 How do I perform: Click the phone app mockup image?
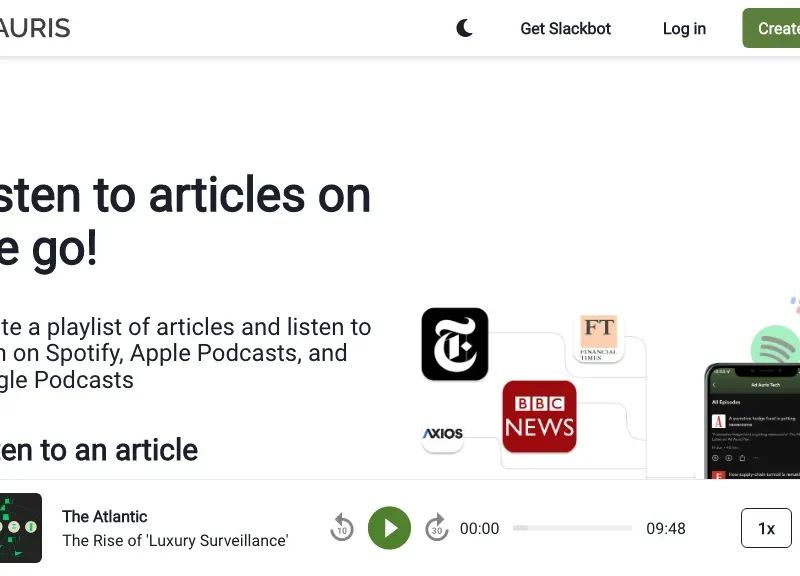click(x=752, y=420)
